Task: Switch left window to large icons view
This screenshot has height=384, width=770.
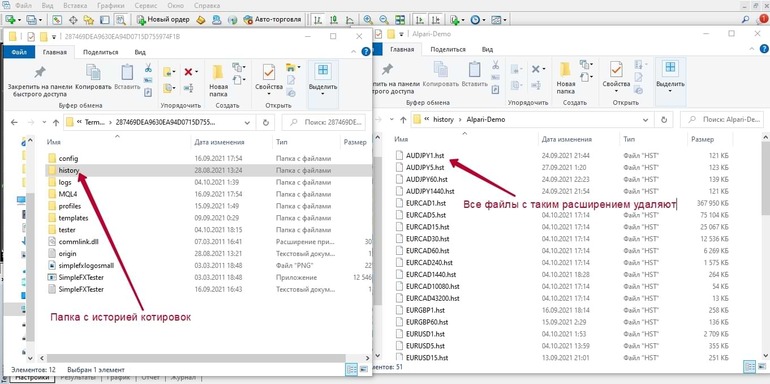Action: click(x=363, y=369)
